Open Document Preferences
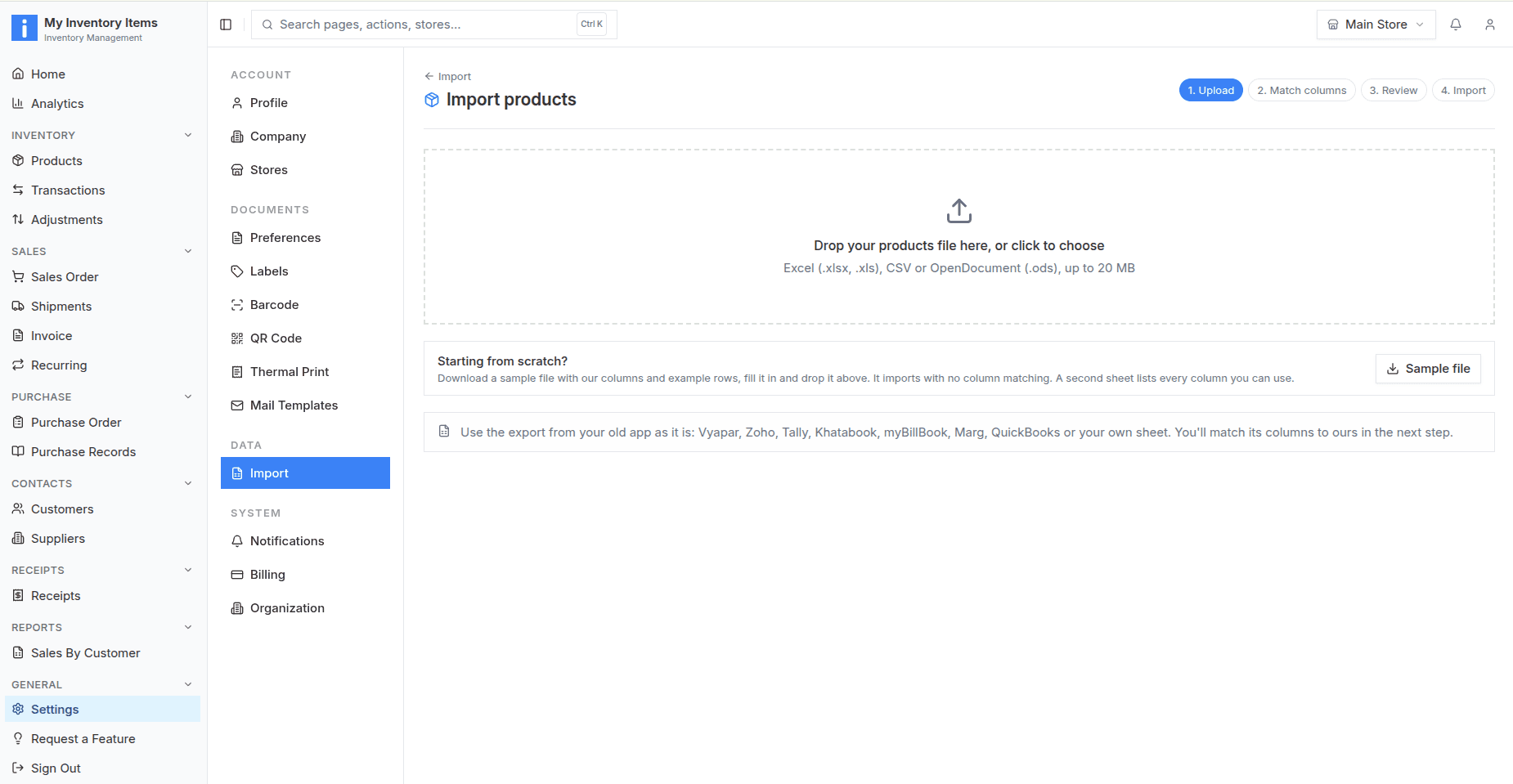This screenshot has height=784, width=1513. coord(305,238)
